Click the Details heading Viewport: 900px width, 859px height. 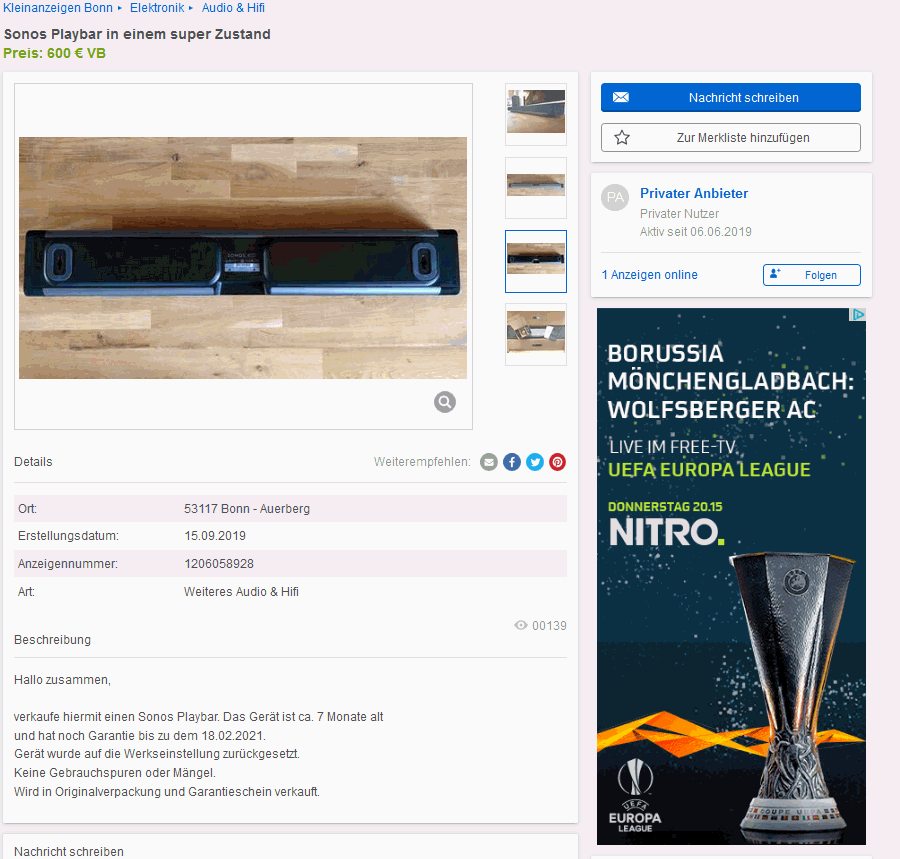click(x=33, y=462)
